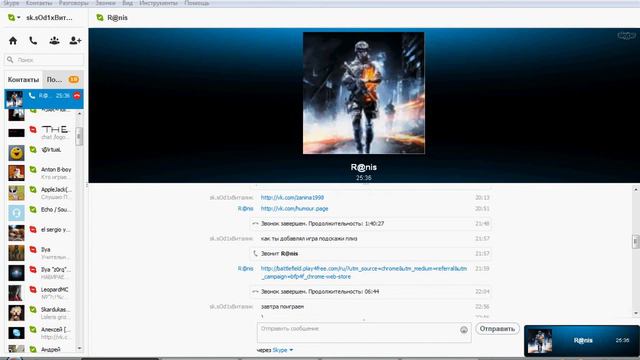Click the status icon beside Skardukas
This screenshot has height=360, width=640.
(33, 309)
